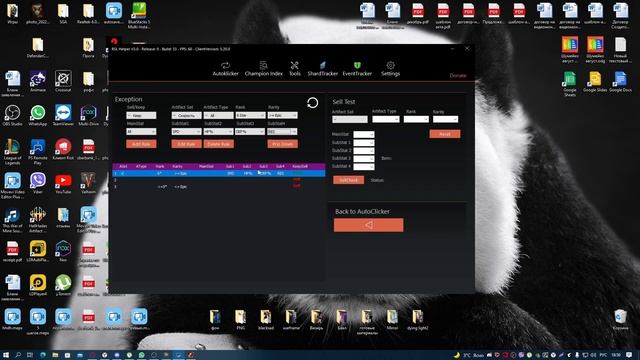
Task: Open the Exception Artifact Set dropdown
Action: coord(187,116)
